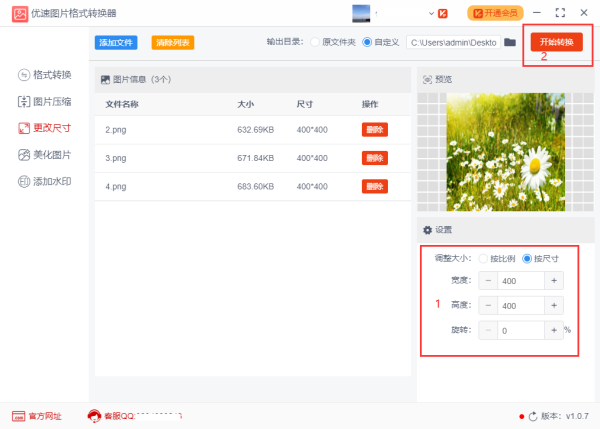Image resolution: width=600 pixels, height=429 pixels.
Task: Select 自定义 output radio button
Action: 367,43
